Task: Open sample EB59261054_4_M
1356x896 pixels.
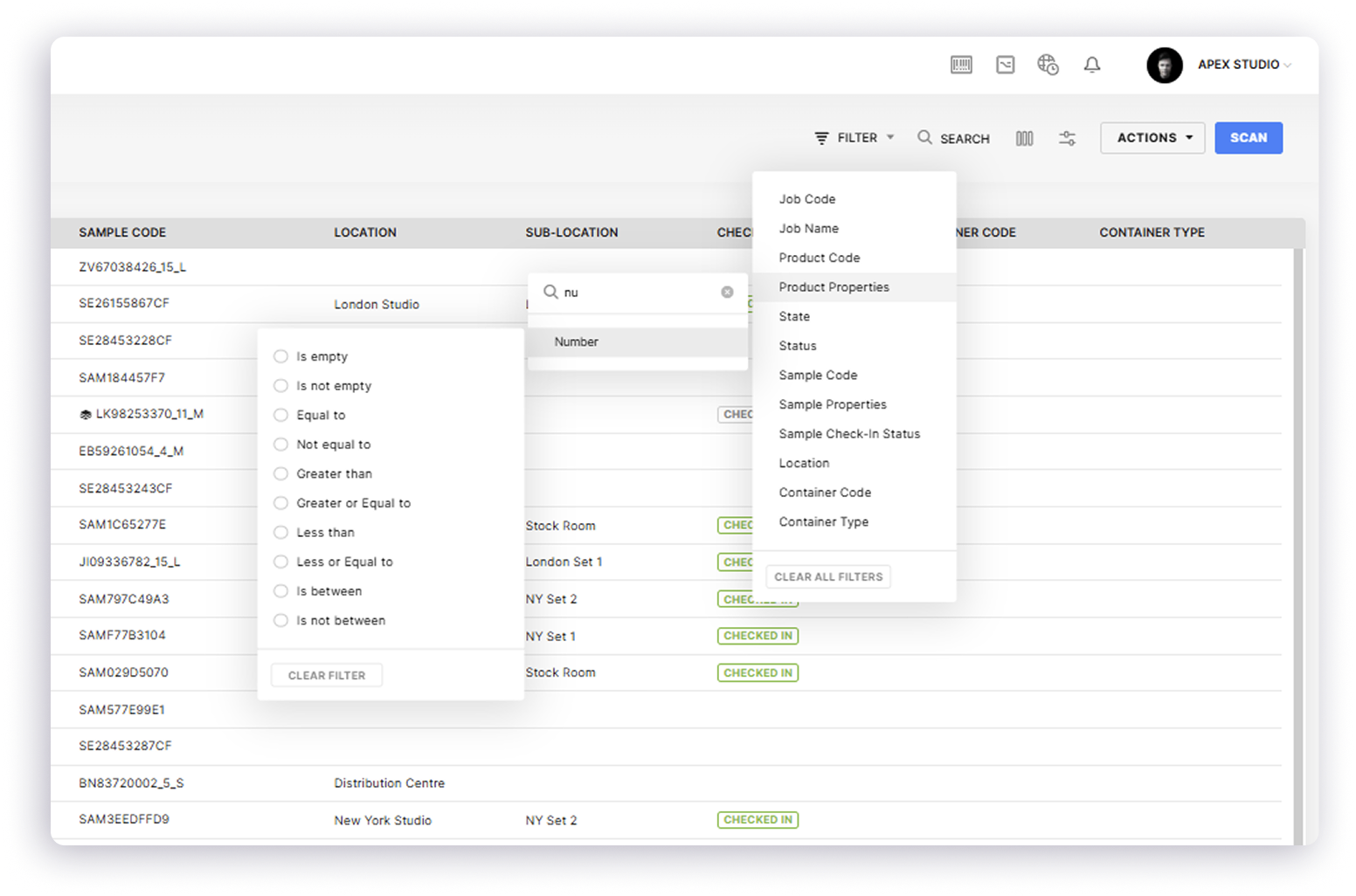Action: [131, 451]
